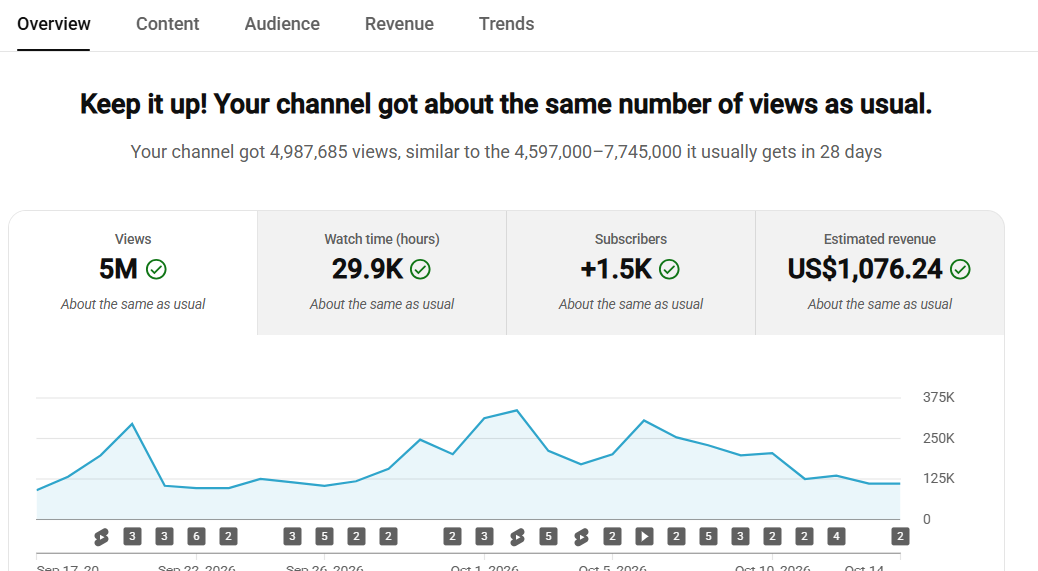Click the Overview tab
This screenshot has height=571, width=1038.
(54, 24)
